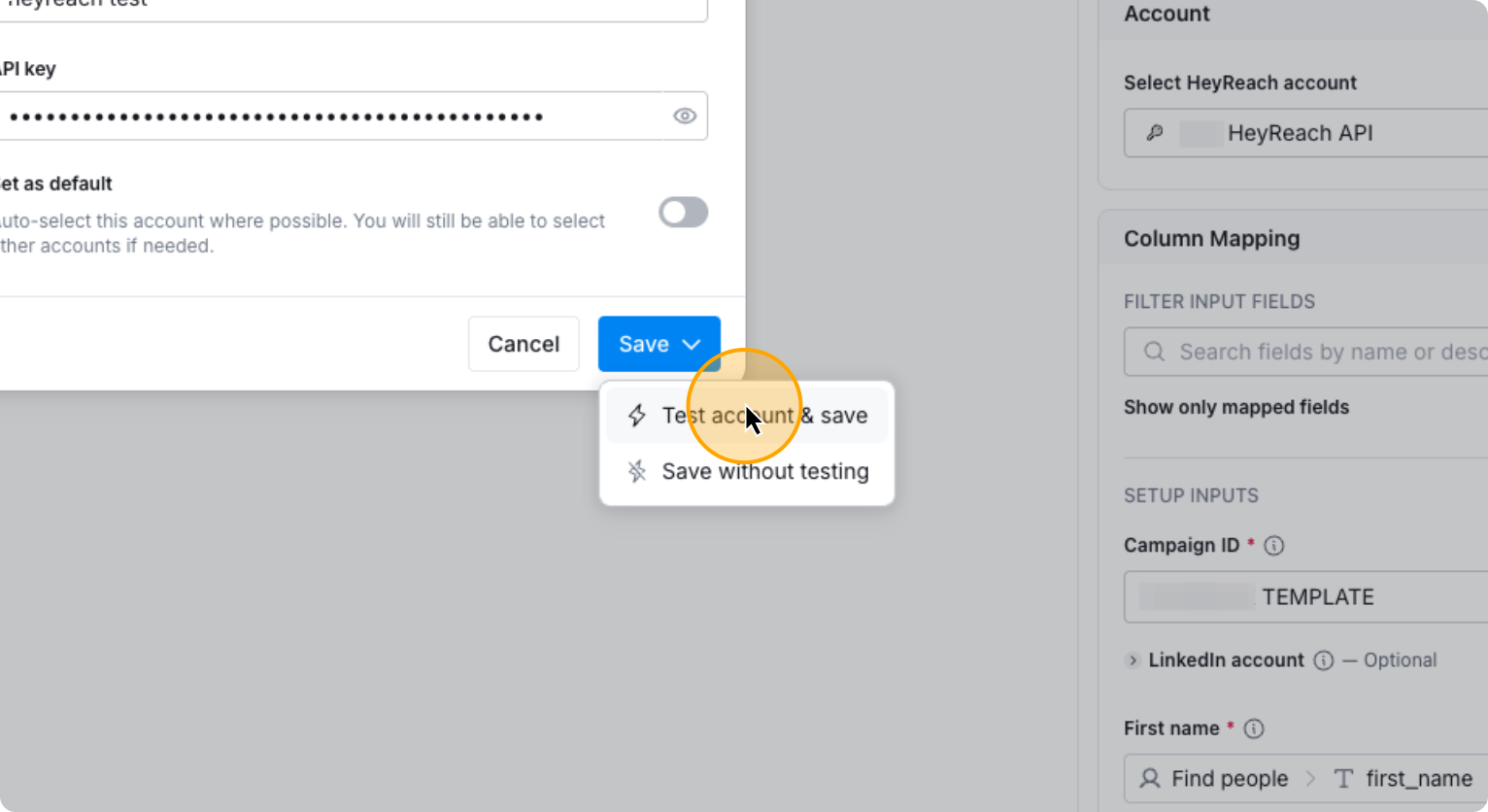Click the key icon in account selector

(1155, 133)
